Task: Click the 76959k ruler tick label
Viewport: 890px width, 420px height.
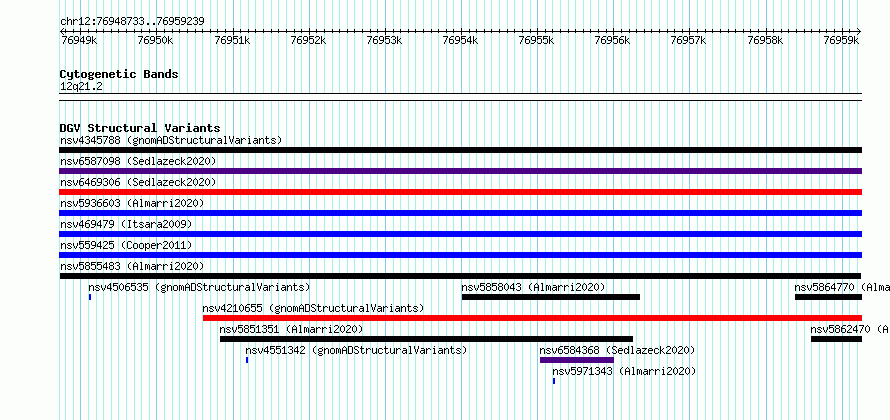Action: [842, 40]
